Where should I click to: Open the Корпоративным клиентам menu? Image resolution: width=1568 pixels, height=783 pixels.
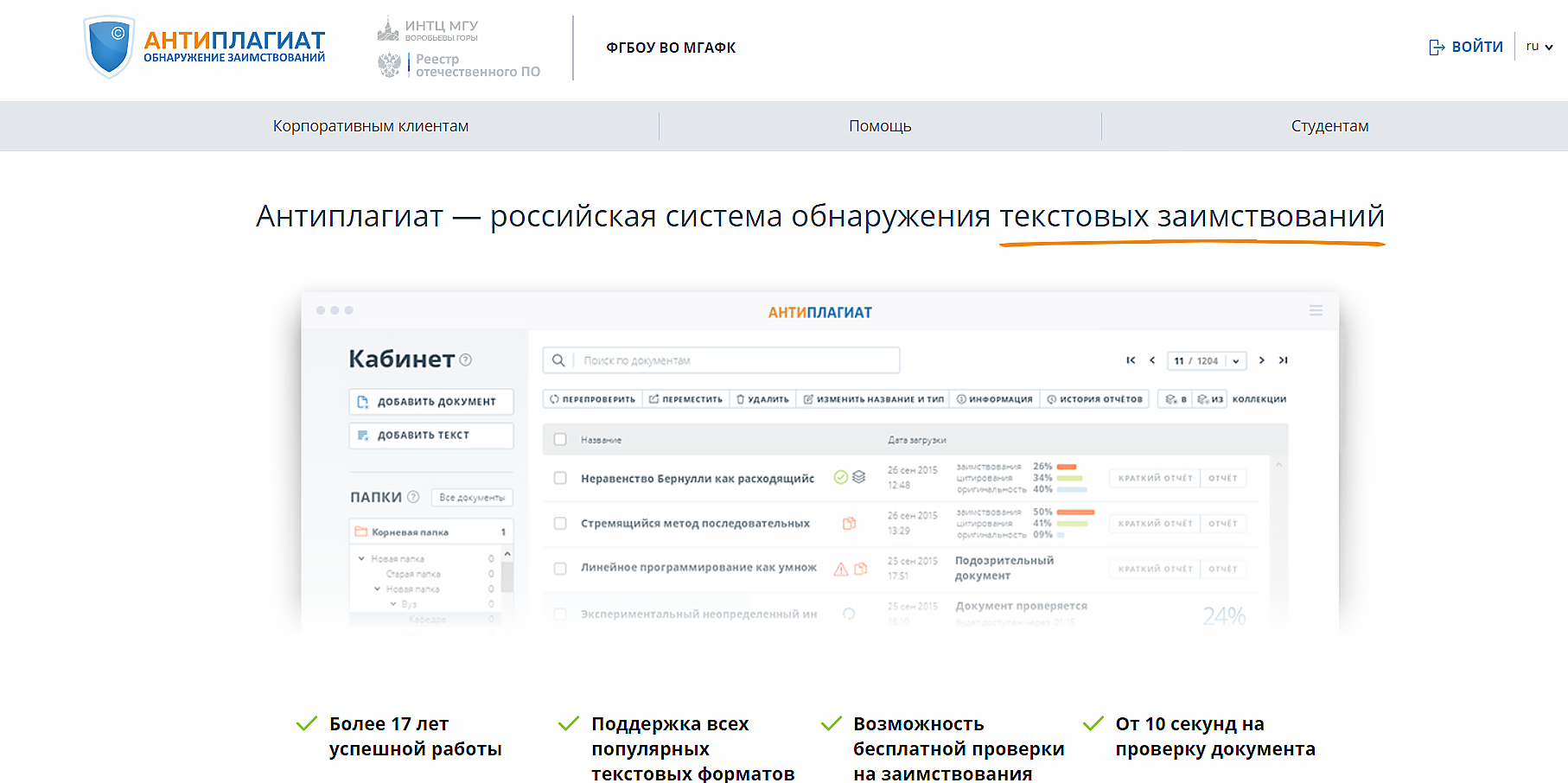click(371, 126)
